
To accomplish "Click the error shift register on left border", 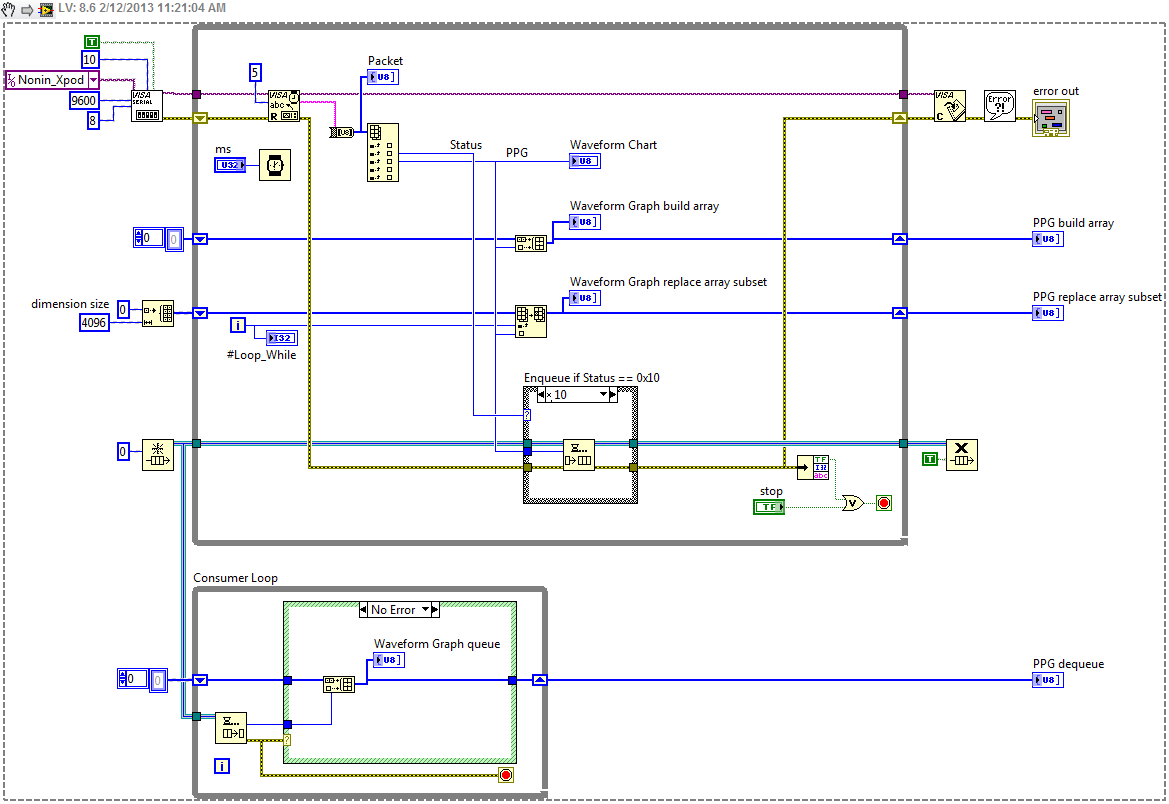I will click(x=200, y=118).
